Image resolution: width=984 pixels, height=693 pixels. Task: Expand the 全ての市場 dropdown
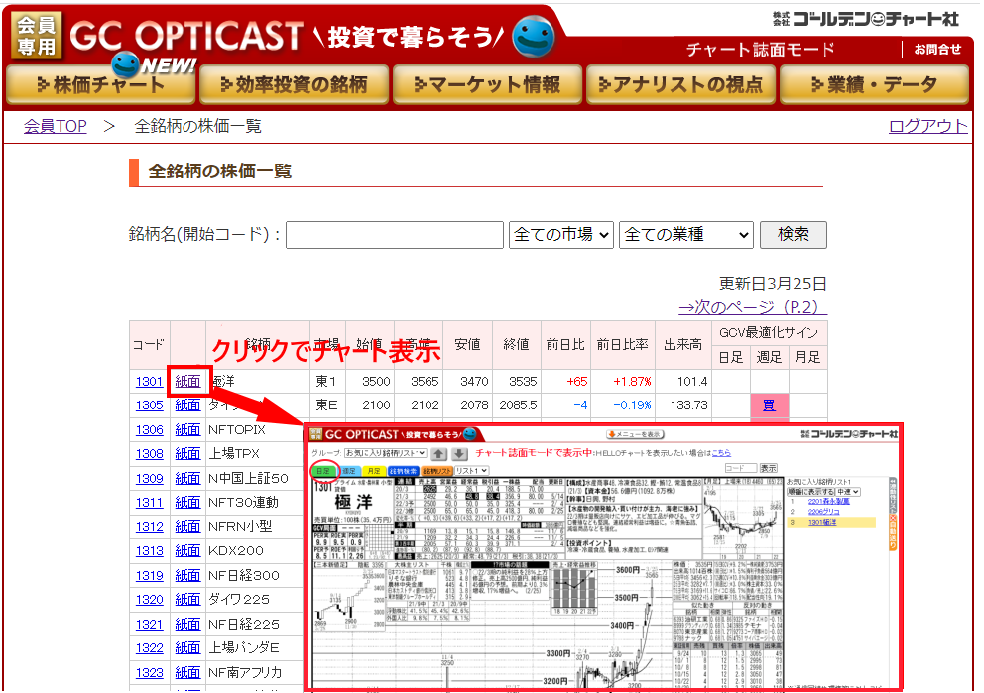[x=561, y=235]
